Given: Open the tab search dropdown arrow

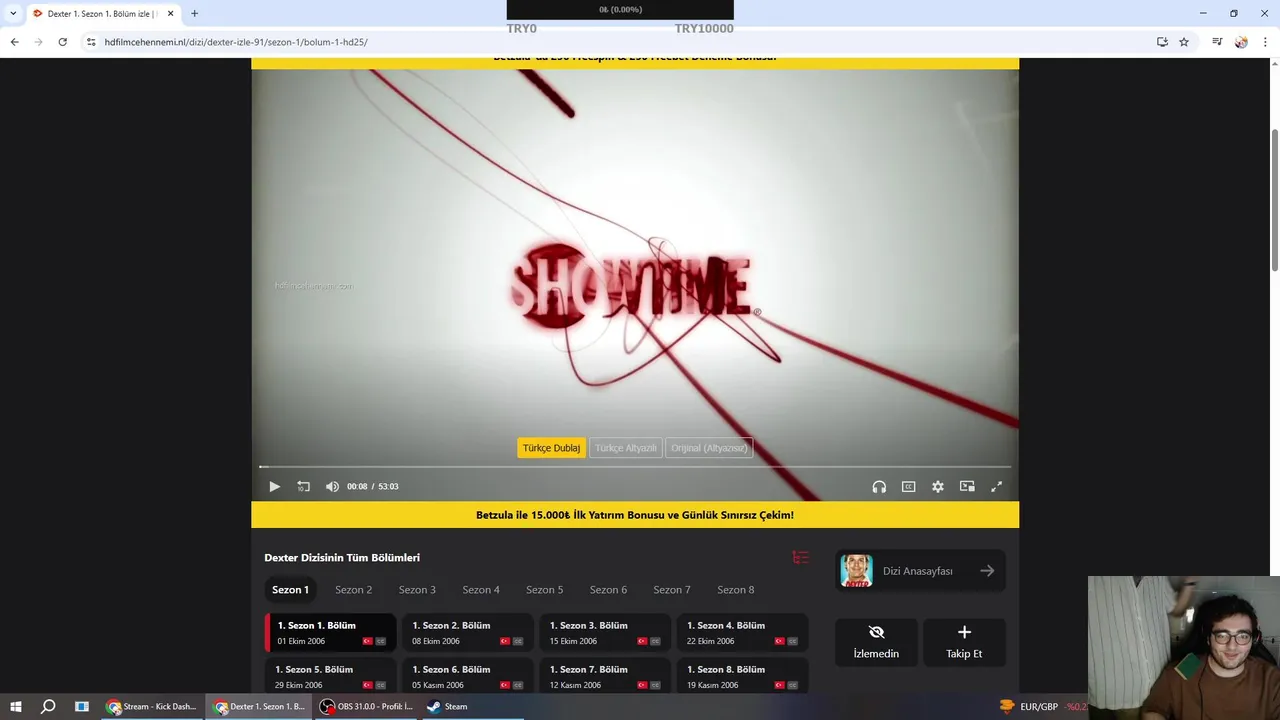Looking at the screenshot, I should pos(13,13).
